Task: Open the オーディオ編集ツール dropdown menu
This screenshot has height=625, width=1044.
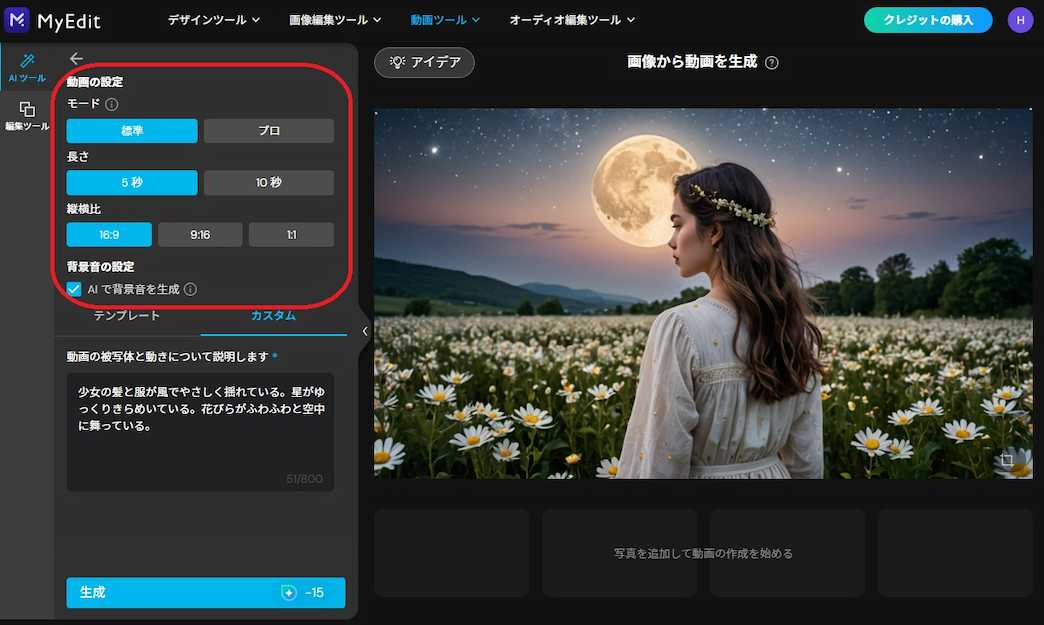Action: pyautogui.click(x=569, y=19)
